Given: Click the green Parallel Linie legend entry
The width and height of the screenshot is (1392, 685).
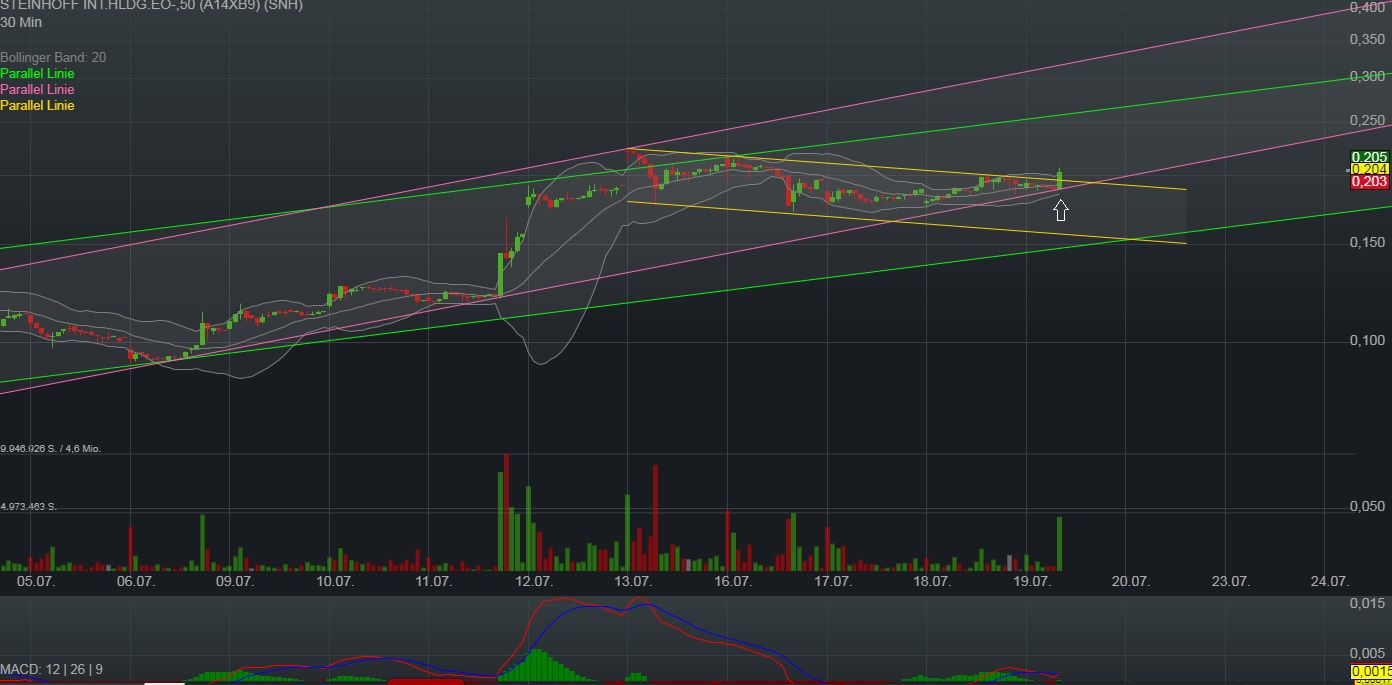Looking at the screenshot, I should coord(37,73).
